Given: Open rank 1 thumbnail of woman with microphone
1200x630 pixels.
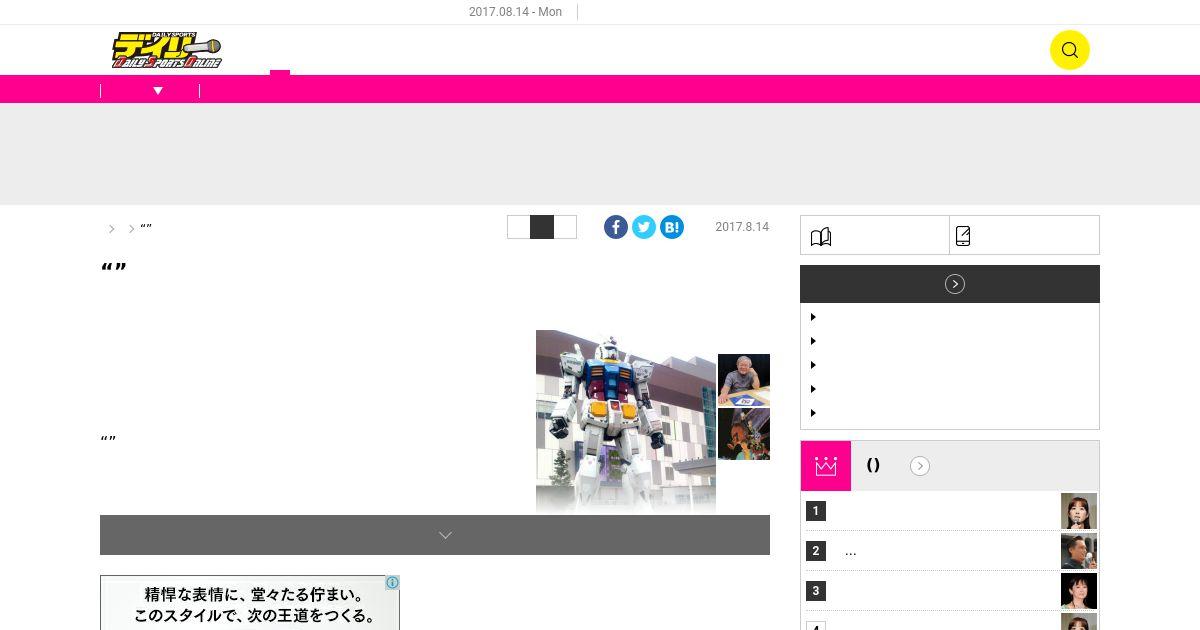Looking at the screenshot, I should pyautogui.click(x=1079, y=511).
